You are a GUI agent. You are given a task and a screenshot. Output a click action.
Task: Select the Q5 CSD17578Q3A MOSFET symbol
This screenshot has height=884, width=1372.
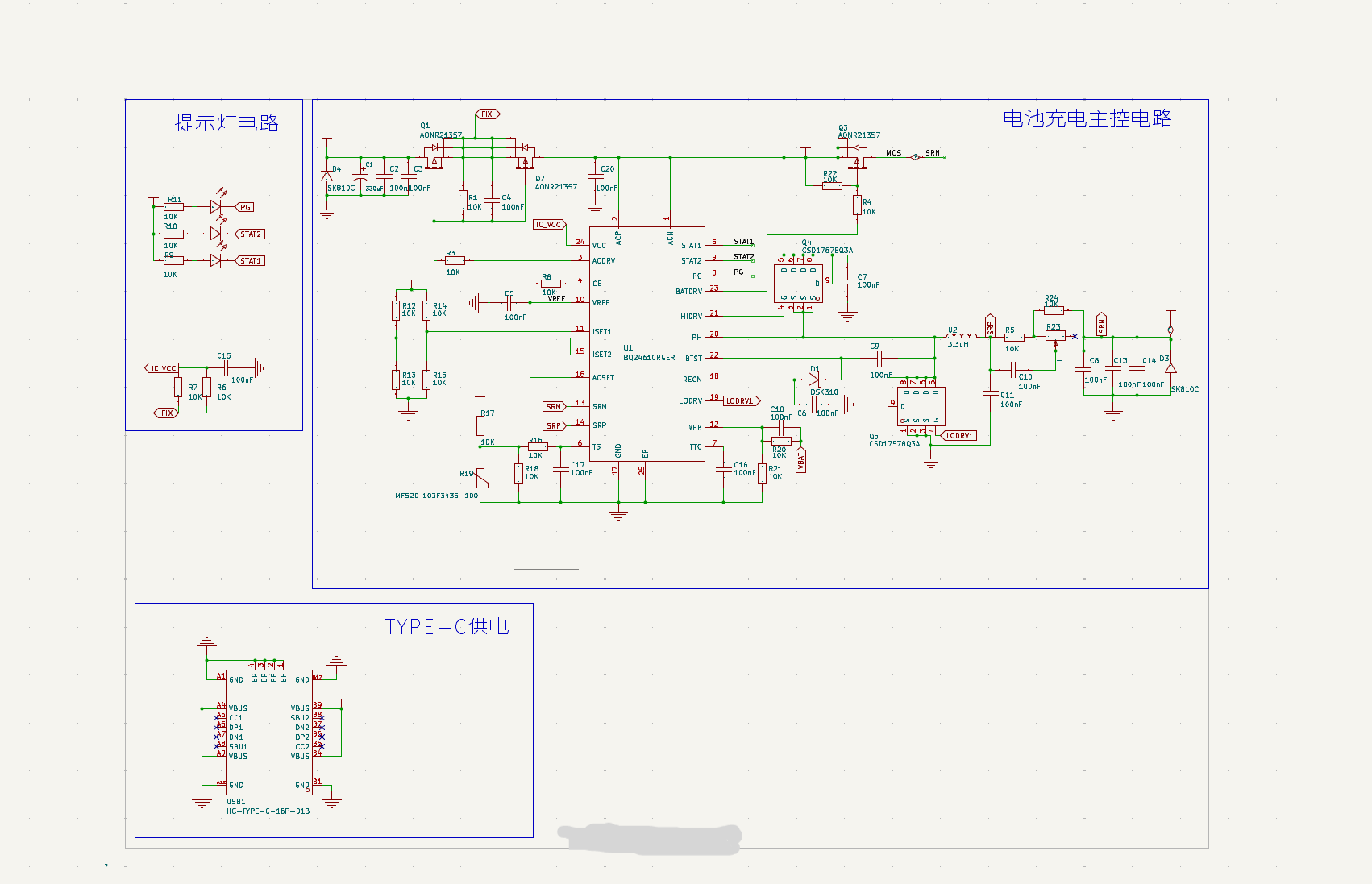[921, 407]
